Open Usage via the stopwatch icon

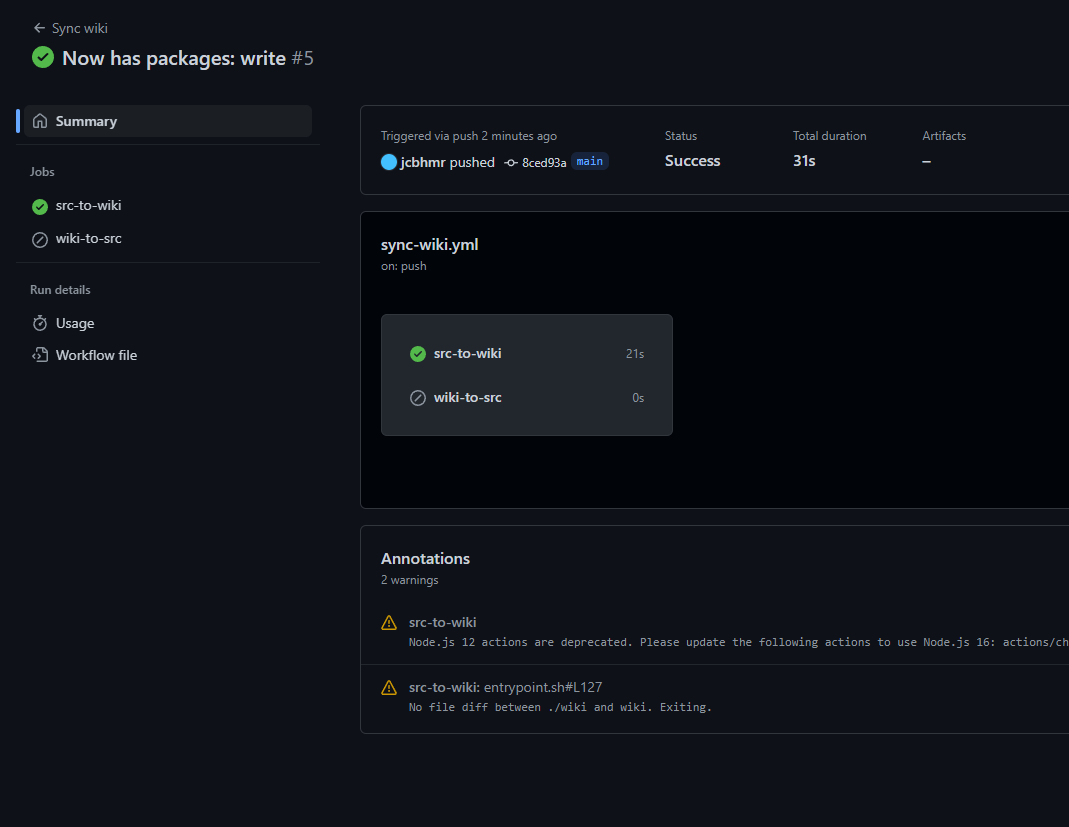[x=40, y=323]
